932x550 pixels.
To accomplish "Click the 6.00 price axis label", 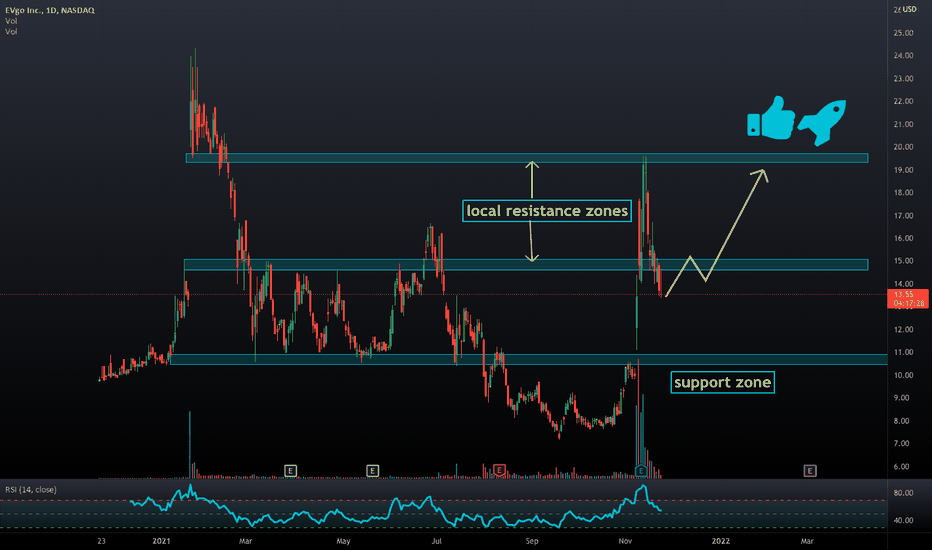I will 903,466.
